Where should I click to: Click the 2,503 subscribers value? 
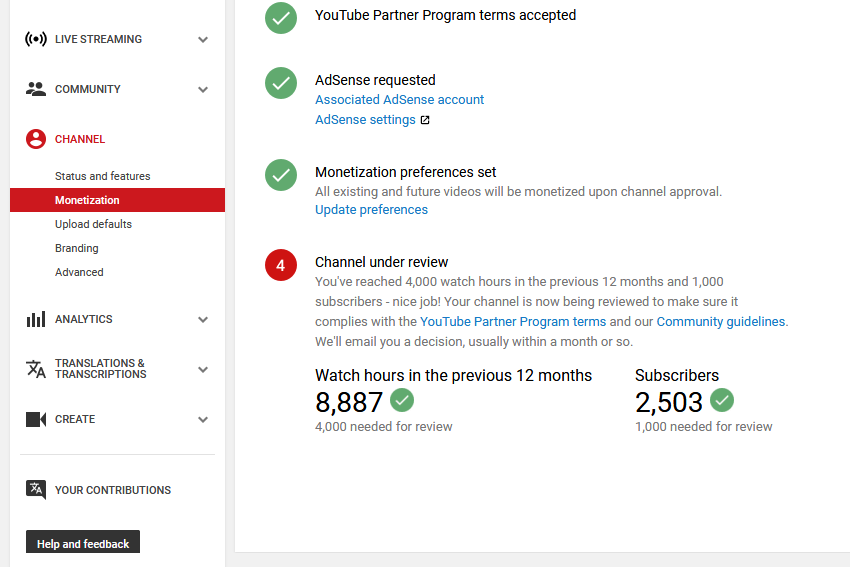click(x=669, y=402)
